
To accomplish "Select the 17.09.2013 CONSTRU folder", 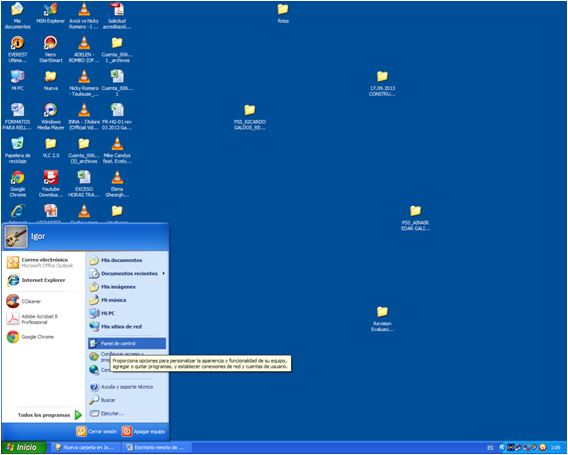I will 382,83.
